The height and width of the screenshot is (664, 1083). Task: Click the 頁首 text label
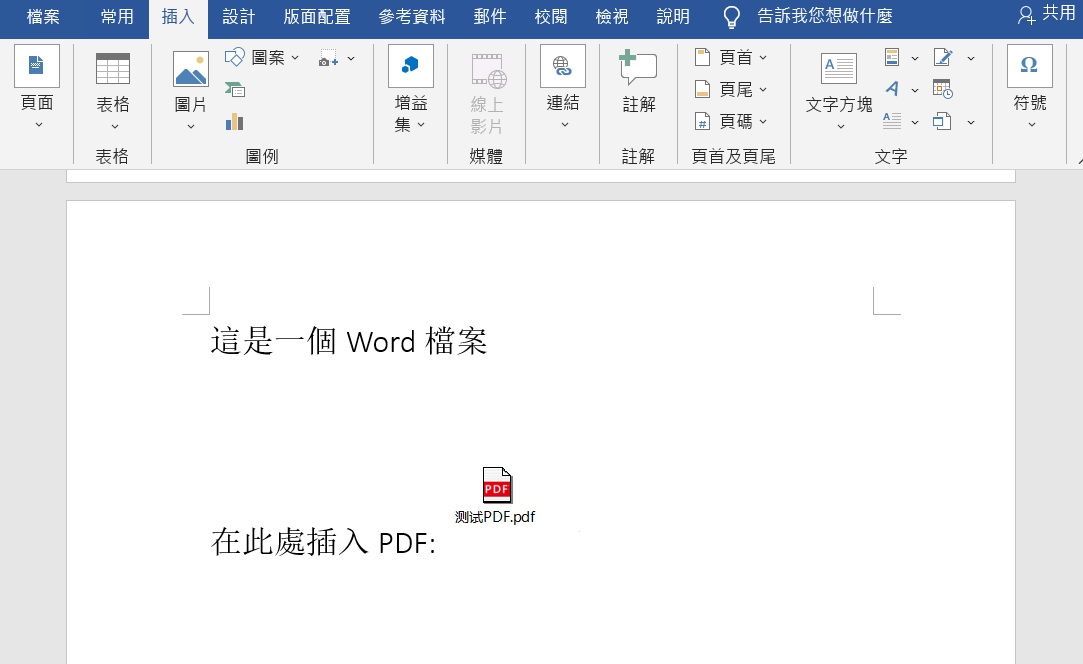click(x=736, y=58)
